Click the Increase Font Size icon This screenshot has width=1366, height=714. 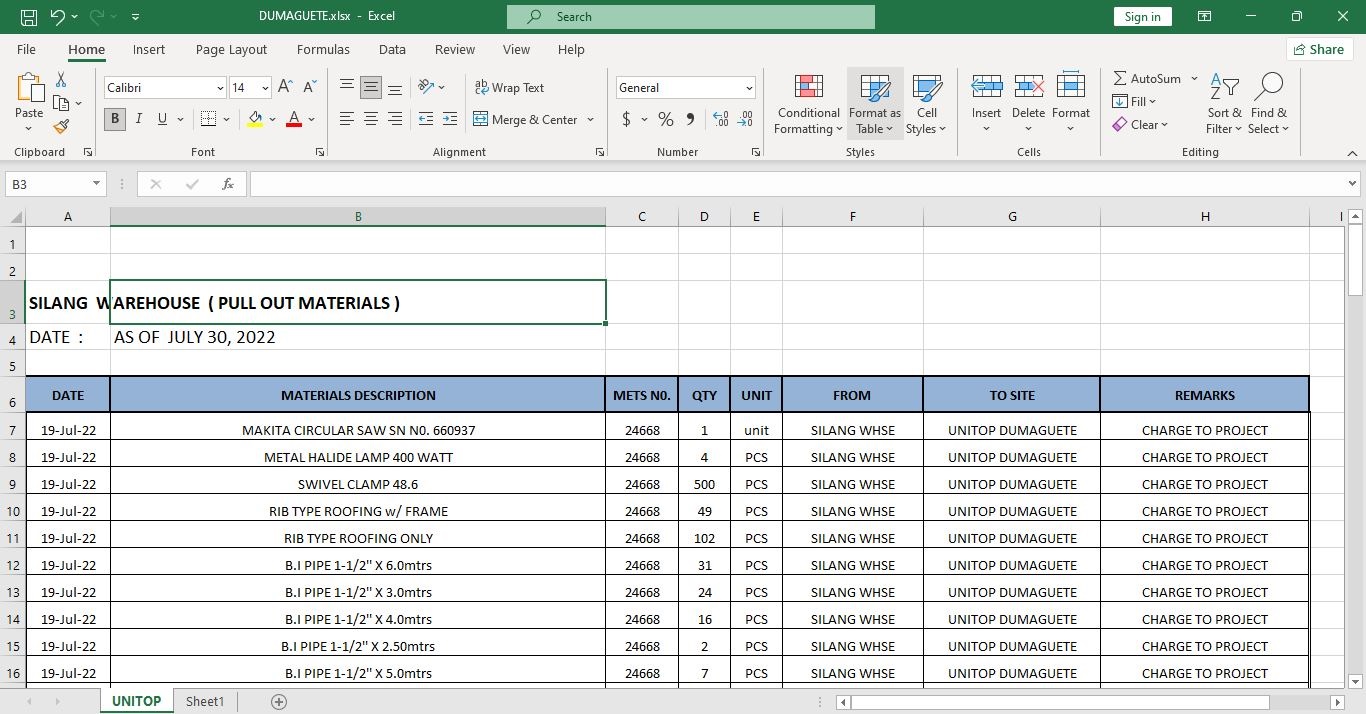pyautogui.click(x=286, y=88)
